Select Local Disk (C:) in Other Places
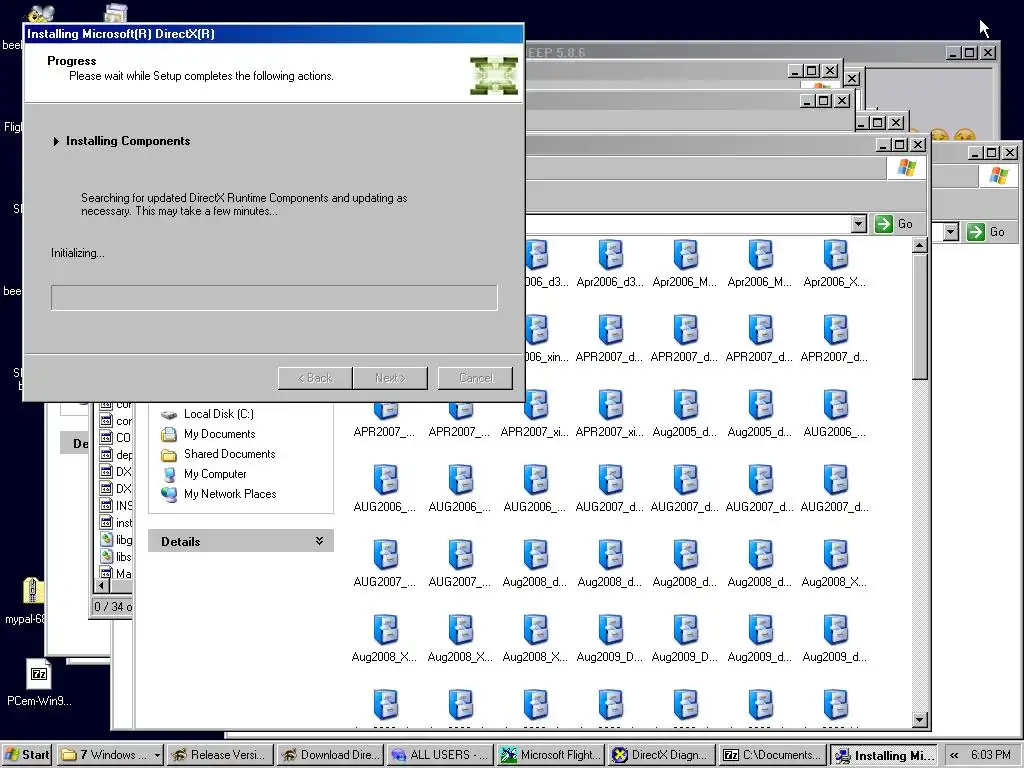This screenshot has height=768, width=1024. pos(210,414)
